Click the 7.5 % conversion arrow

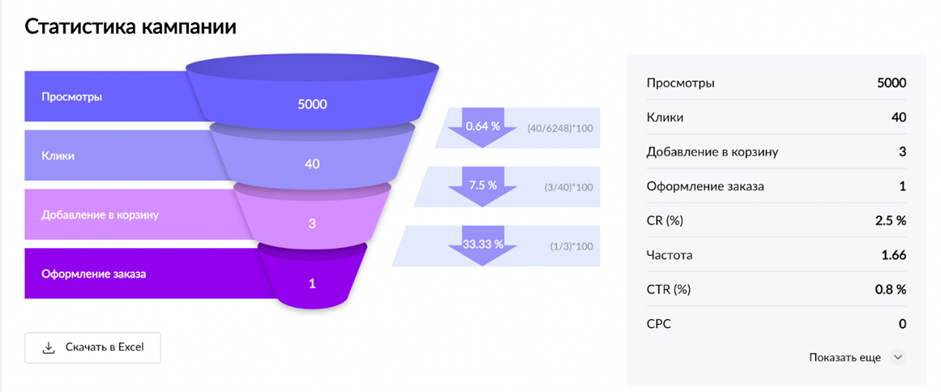click(x=483, y=186)
